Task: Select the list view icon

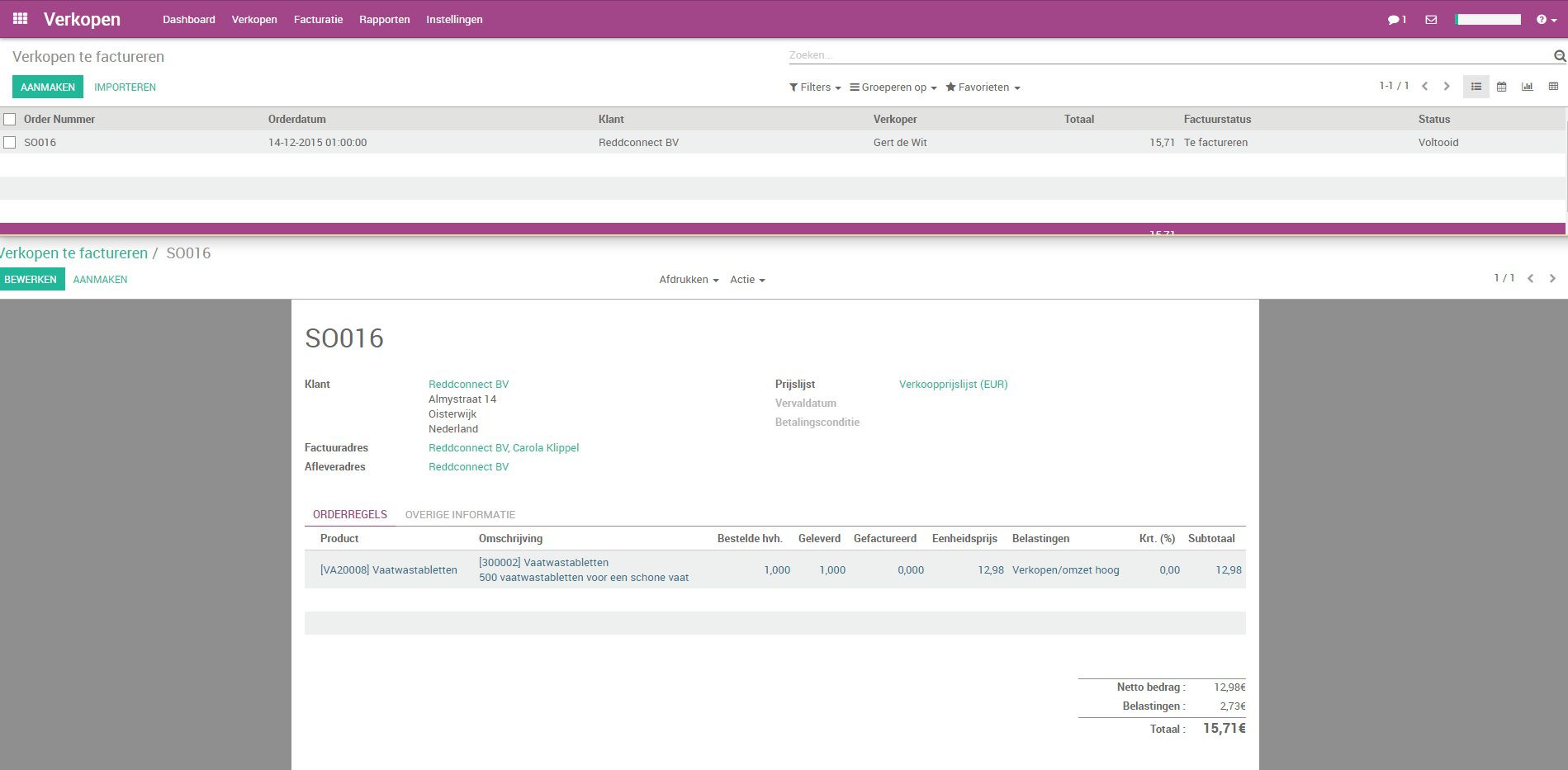Action: tap(1476, 87)
